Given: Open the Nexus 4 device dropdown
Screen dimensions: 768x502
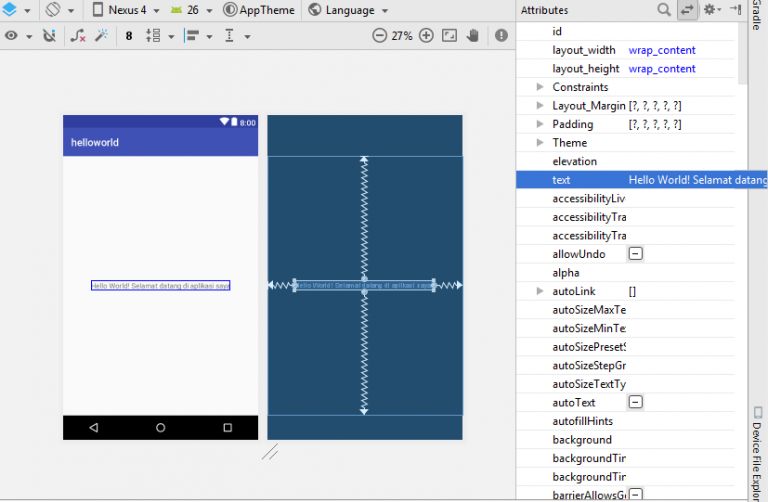Looking at the screenshot, I should pos(129,10).
